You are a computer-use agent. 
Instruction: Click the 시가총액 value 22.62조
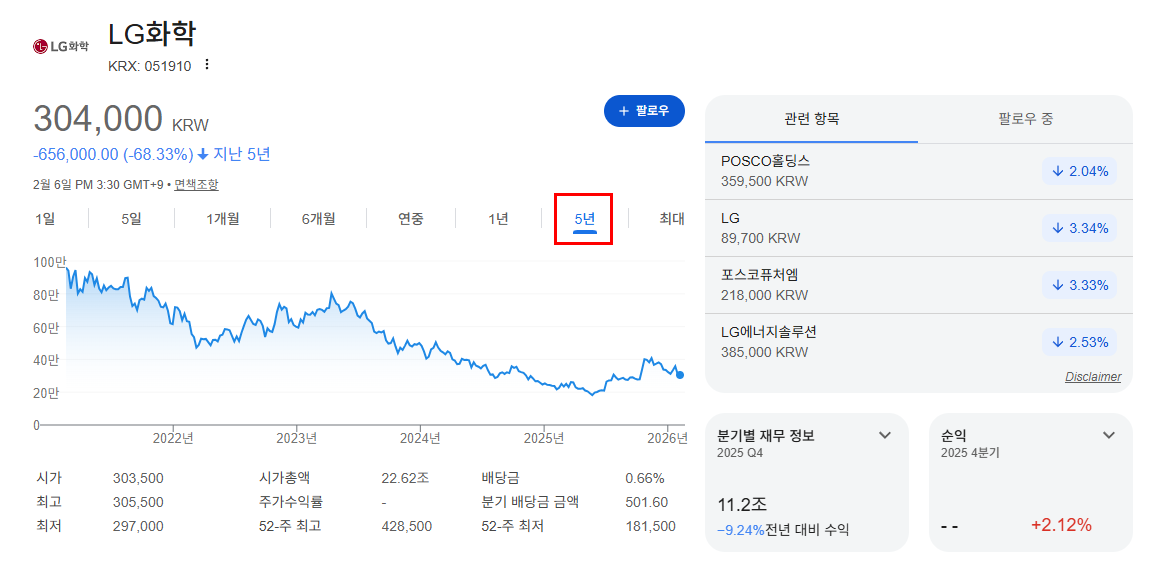405,479
